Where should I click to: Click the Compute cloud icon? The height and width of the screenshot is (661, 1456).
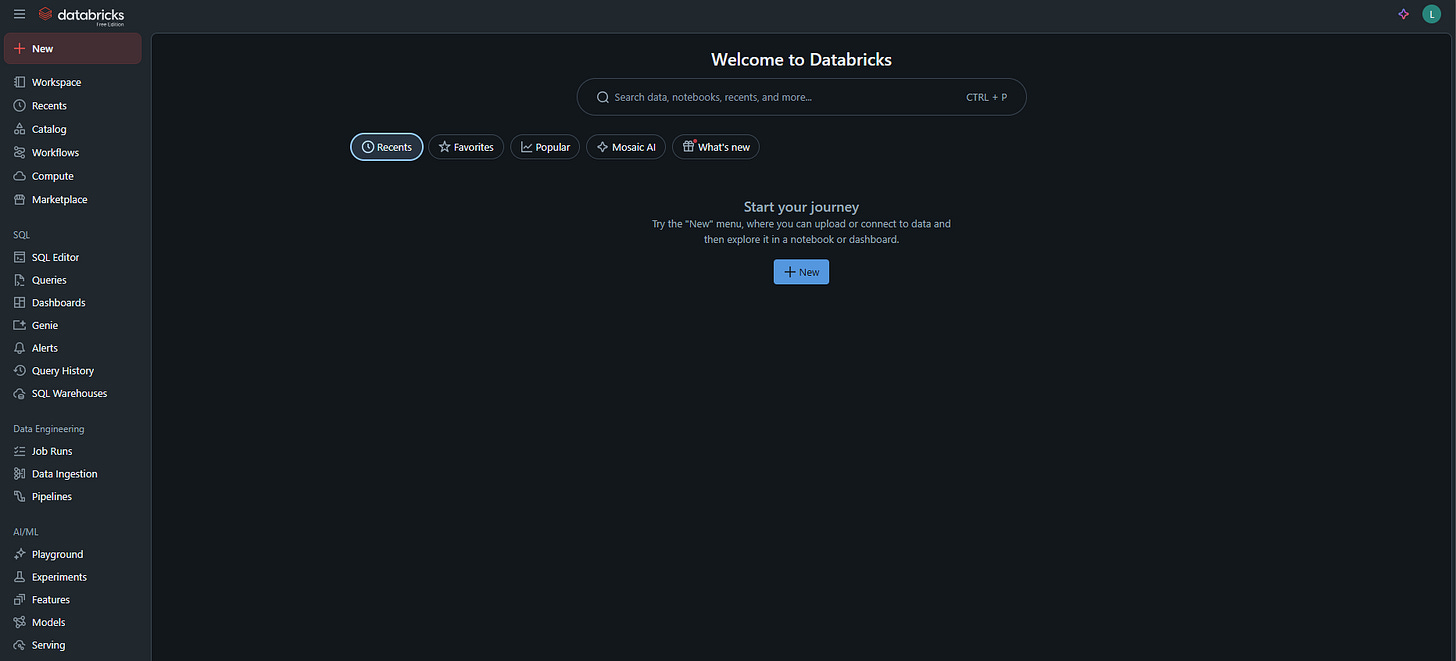20,176
